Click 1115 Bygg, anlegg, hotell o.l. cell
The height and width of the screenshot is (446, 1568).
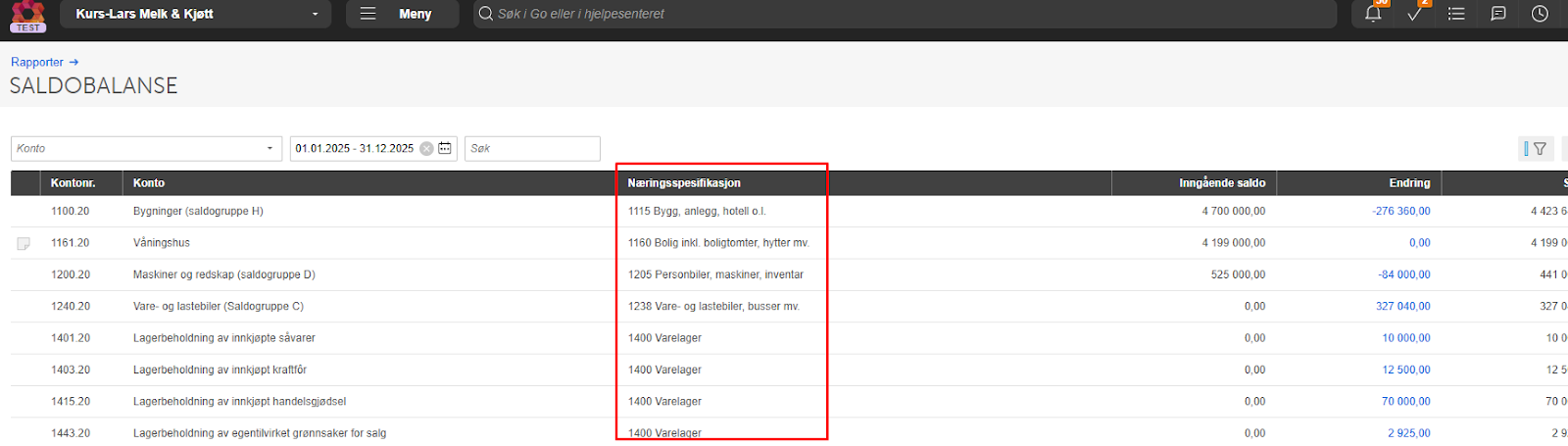click(x=697, y=211)
